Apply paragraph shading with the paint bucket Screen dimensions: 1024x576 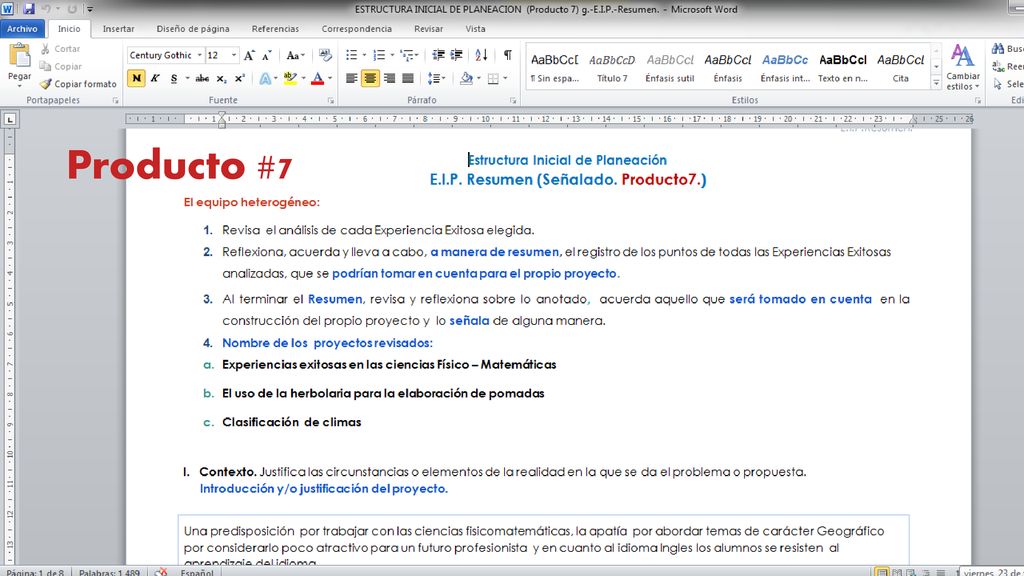tap(466, 78)
